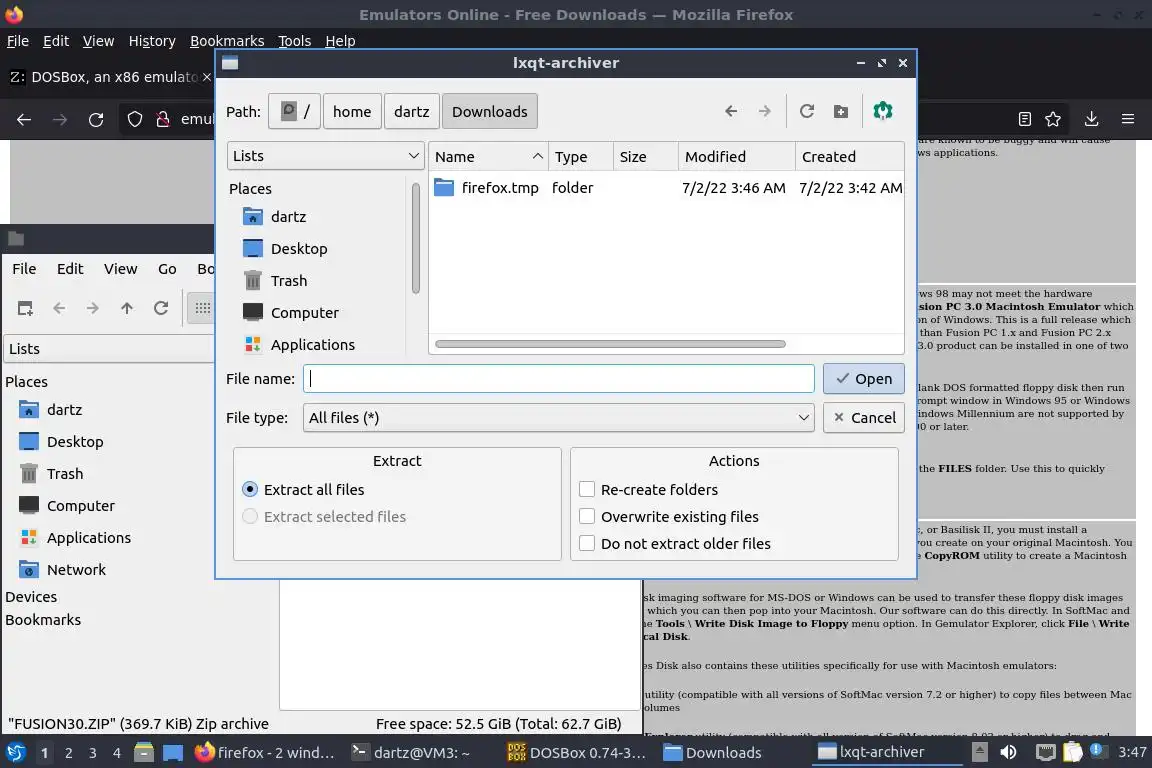Switch to DOSBox 0.74-3 taskbar window
Image resolution: width=1152 pixels, height=768 pixels.
[x=577, y=752]
